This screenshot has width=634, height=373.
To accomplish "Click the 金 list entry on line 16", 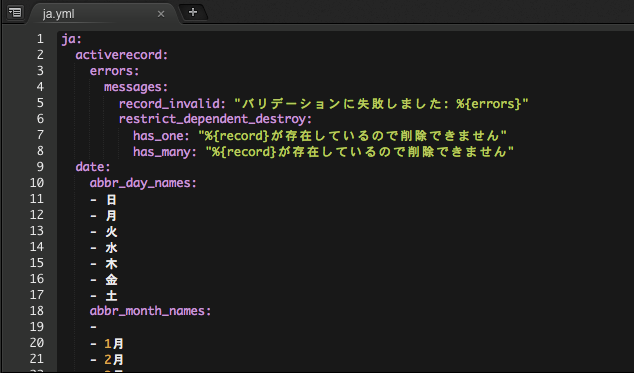I will pos(111,280).
